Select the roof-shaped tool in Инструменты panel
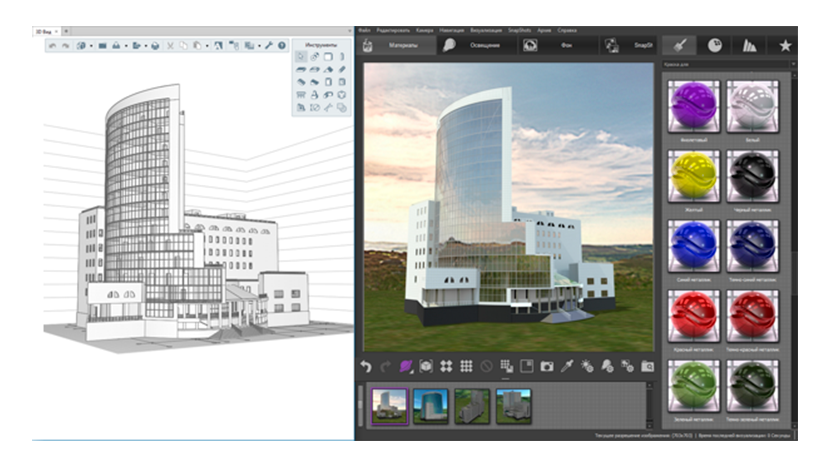 pyautogui.click(x=328, y=69)
